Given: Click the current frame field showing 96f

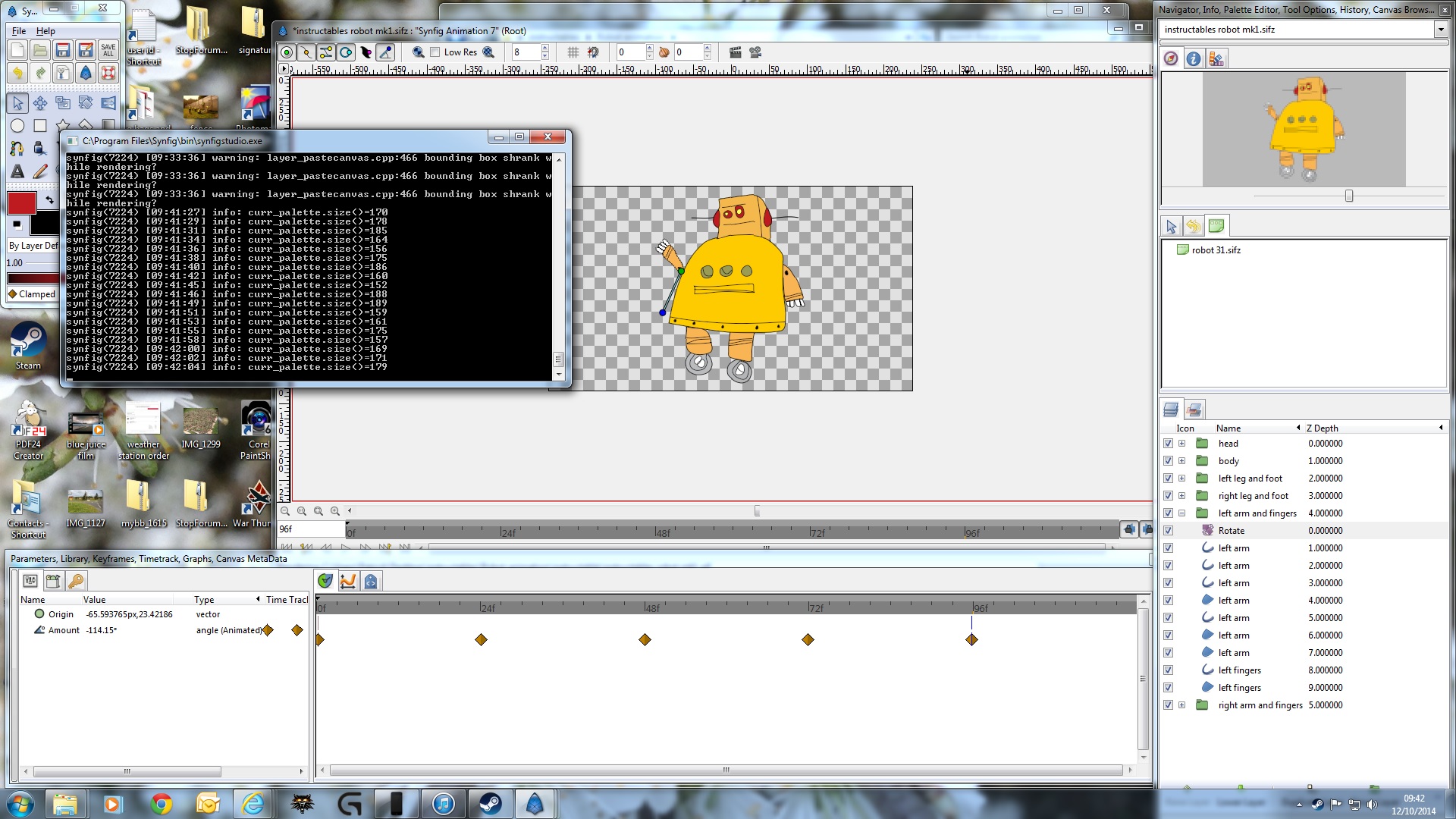Looking at the screenshot, I should [x=312, y=529].
